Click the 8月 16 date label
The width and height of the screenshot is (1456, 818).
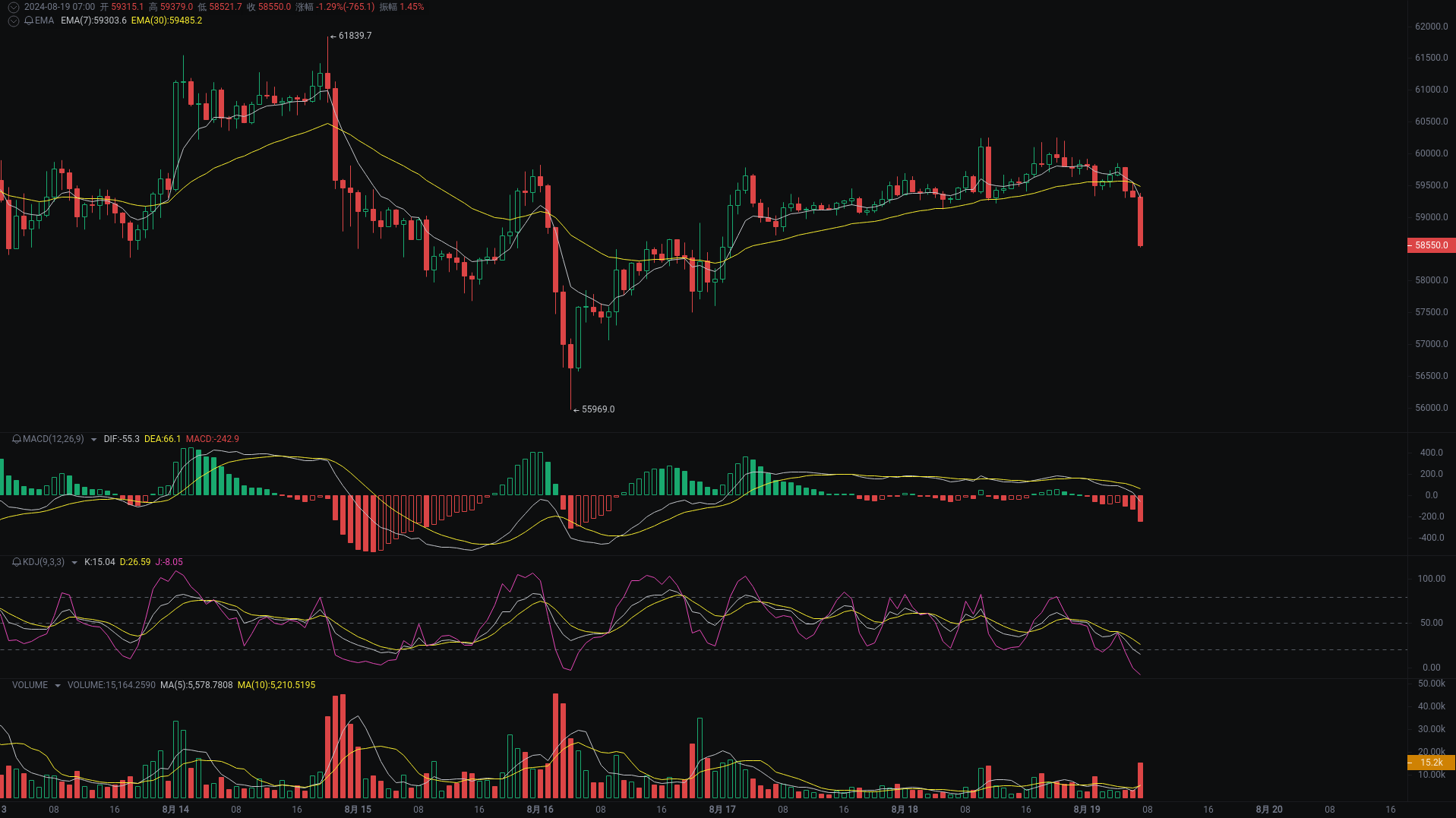click(x=540, y=810)
